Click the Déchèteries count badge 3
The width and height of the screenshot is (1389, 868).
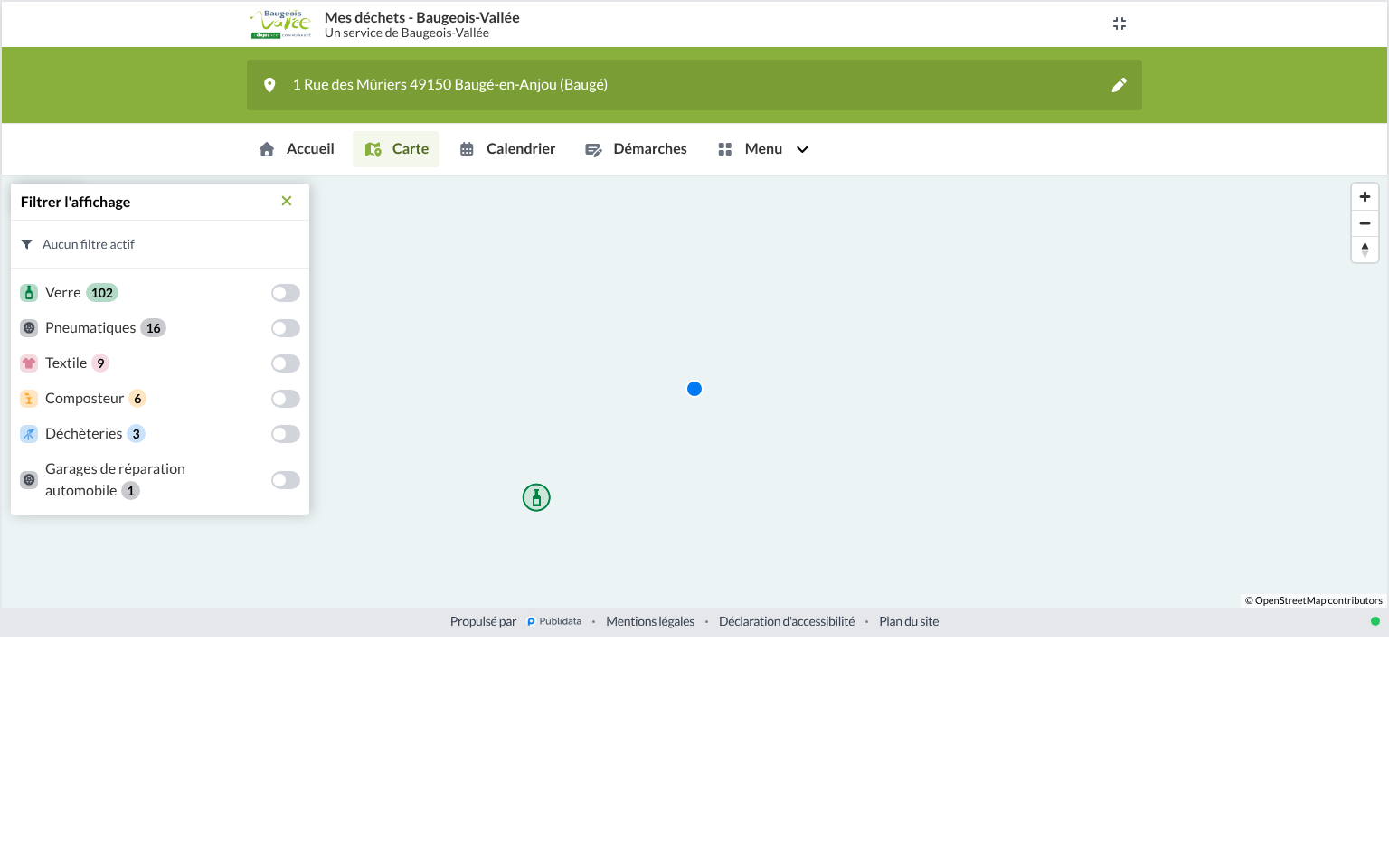pyautogui.click(x=137, y=434)
